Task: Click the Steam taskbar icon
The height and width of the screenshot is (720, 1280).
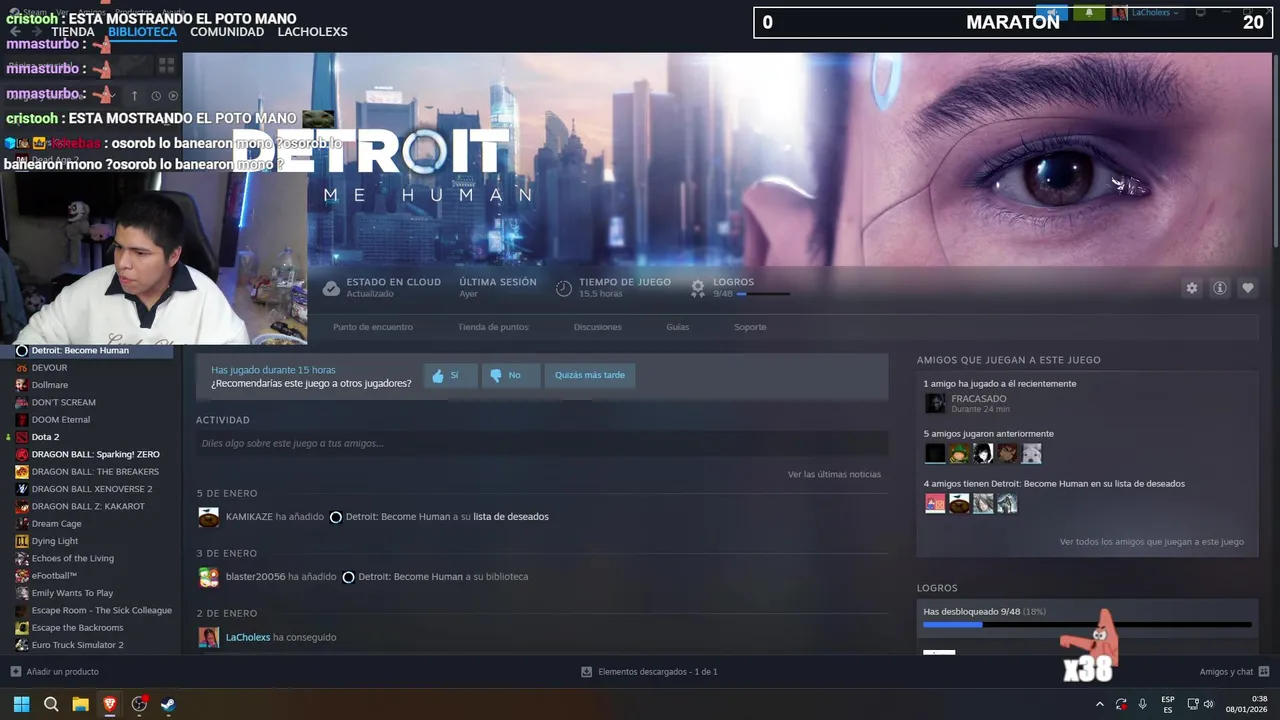Action: pyautogui.click(x=168, y=704)
